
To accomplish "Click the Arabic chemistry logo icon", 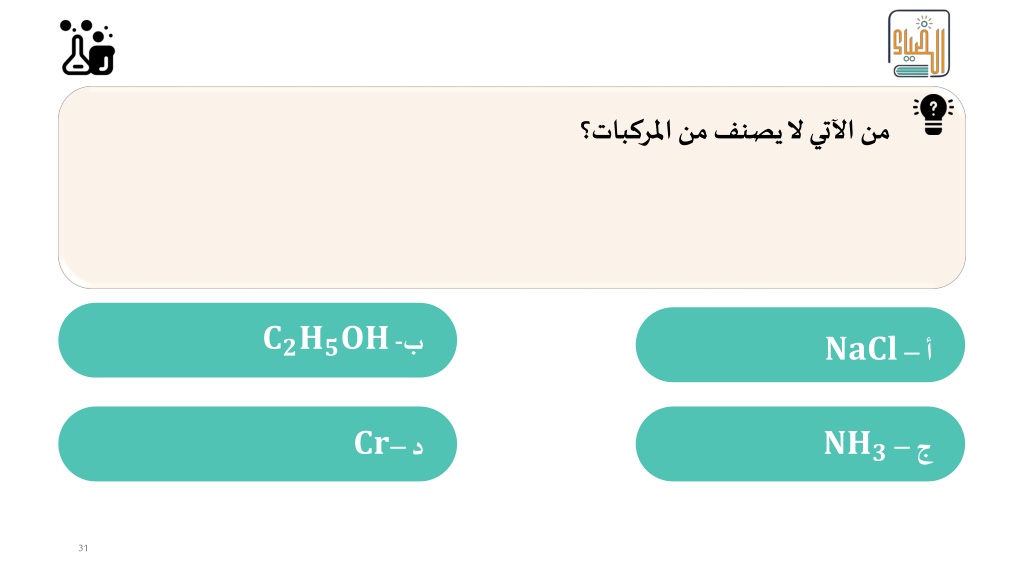I will [x=919, y=44].
